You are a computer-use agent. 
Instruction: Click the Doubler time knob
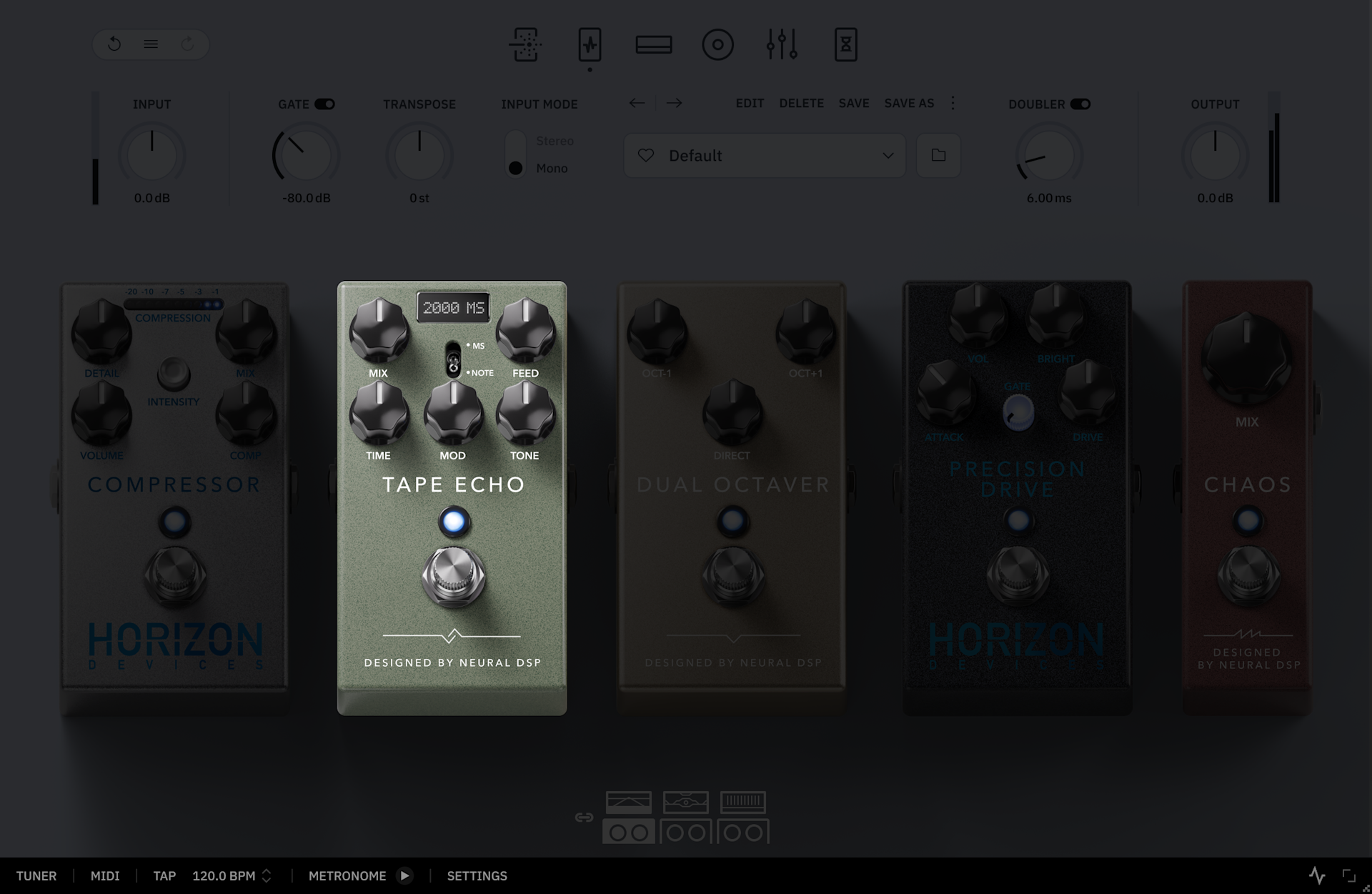click(1049, 155)
